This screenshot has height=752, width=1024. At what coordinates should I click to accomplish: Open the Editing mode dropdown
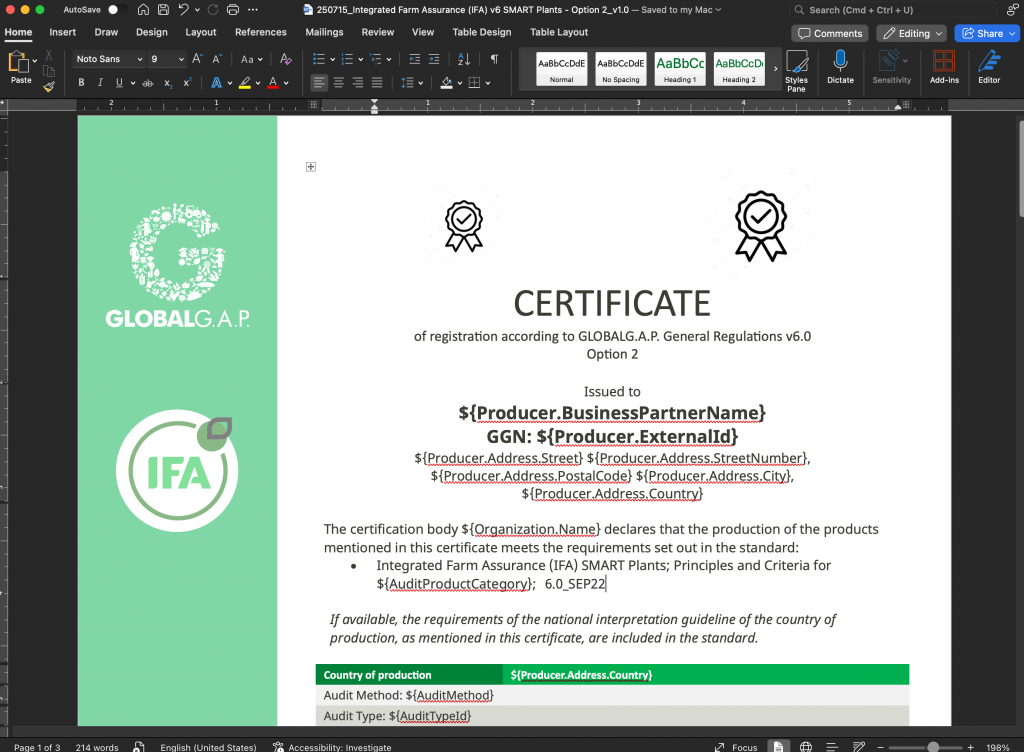911,33
